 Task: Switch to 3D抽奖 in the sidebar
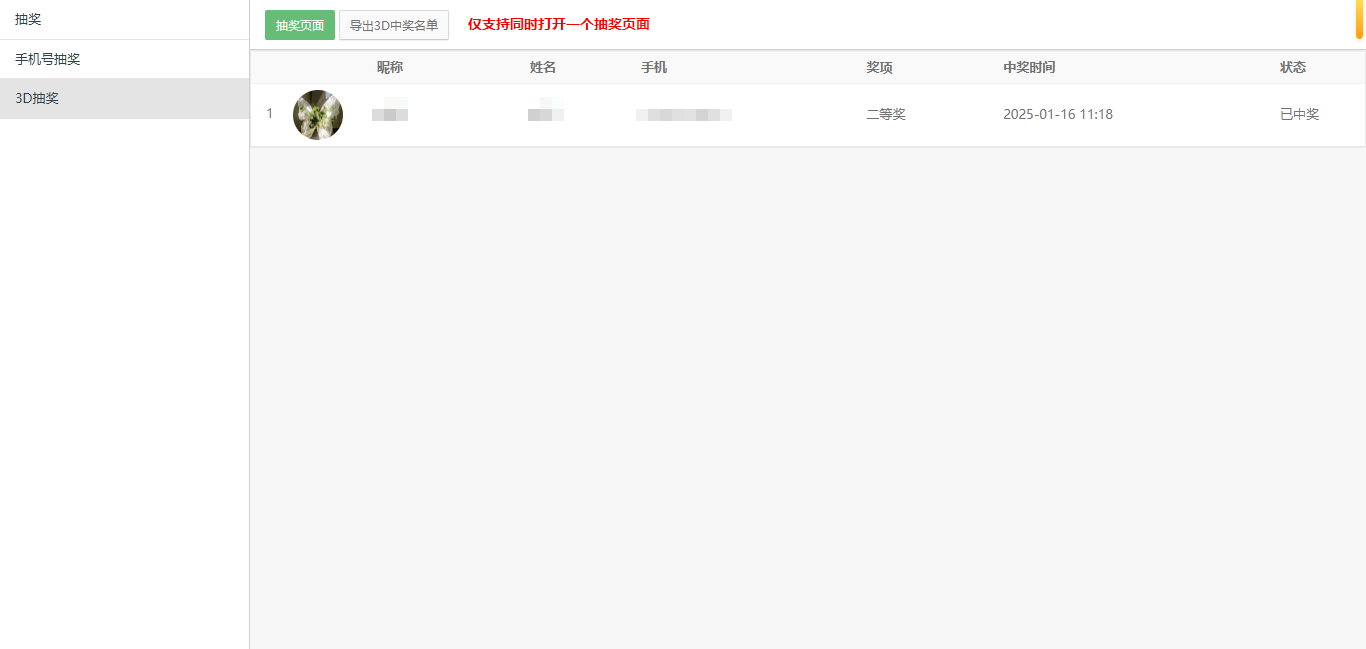pyautogui.click(x=37, y=98)
